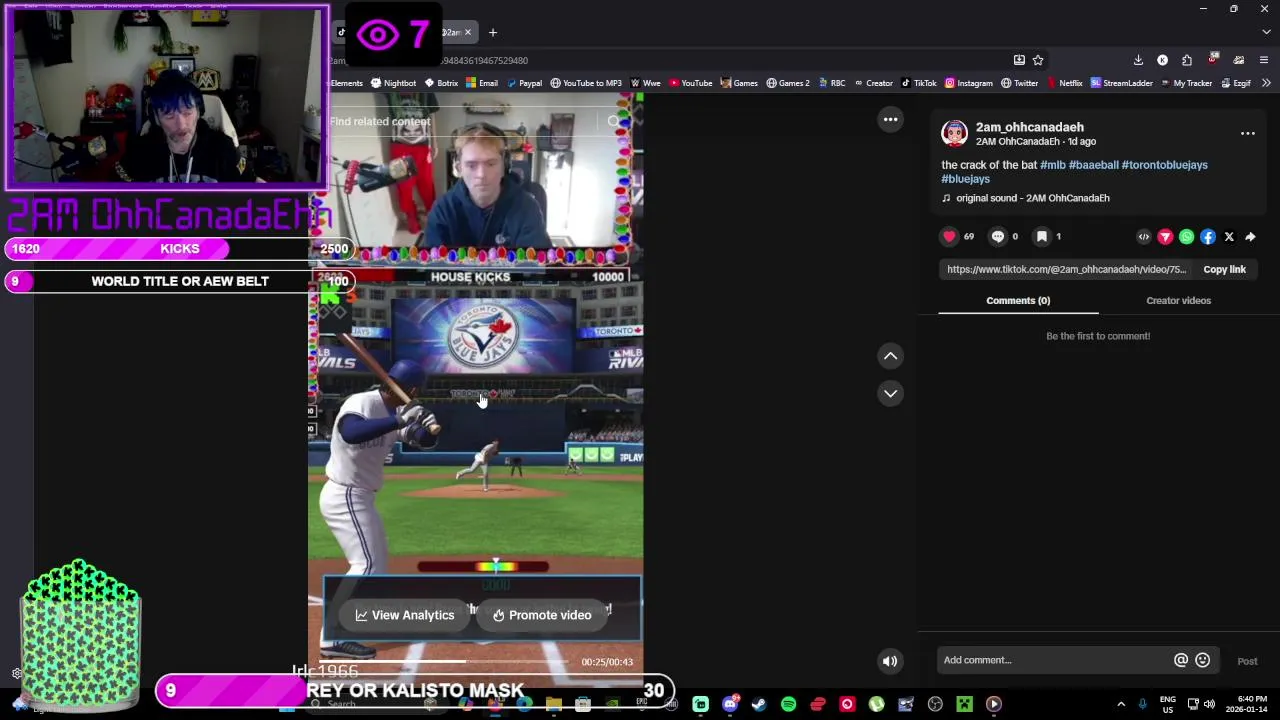1280x720 pixels.
Task: Get the embed code icon
Action: click(x=1144, y=237)
